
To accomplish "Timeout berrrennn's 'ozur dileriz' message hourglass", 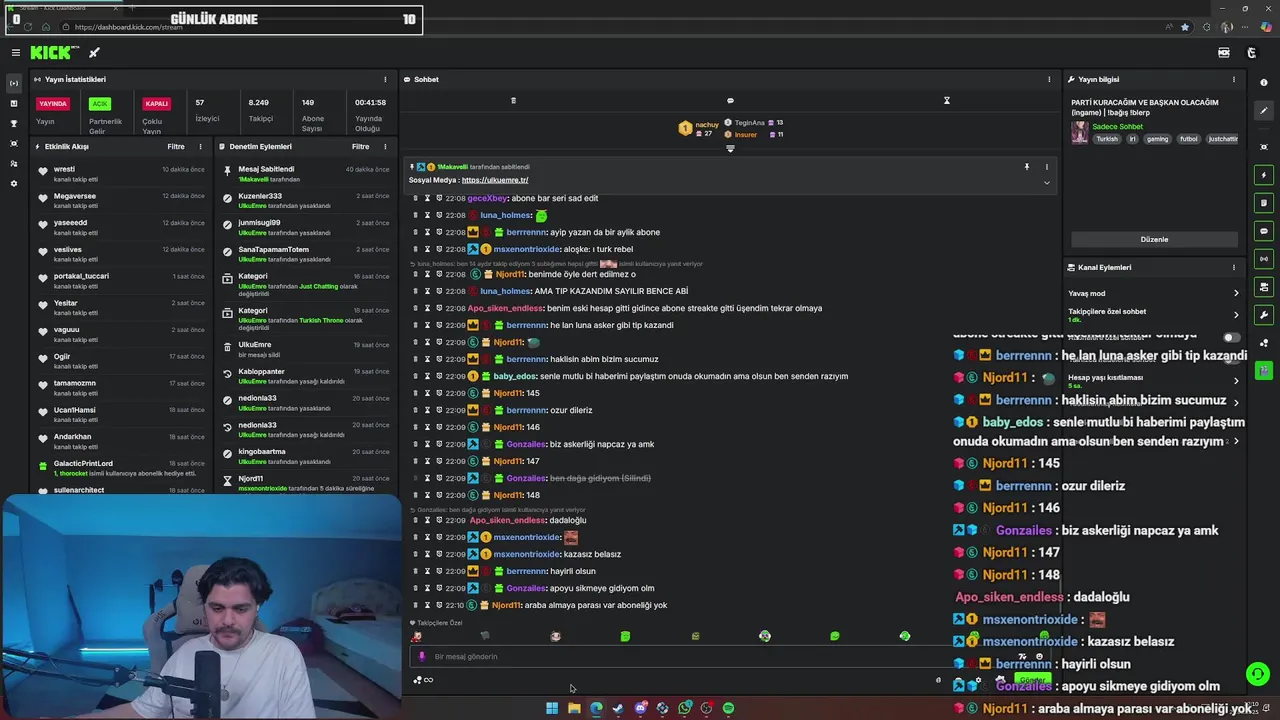I will (427, 410).
